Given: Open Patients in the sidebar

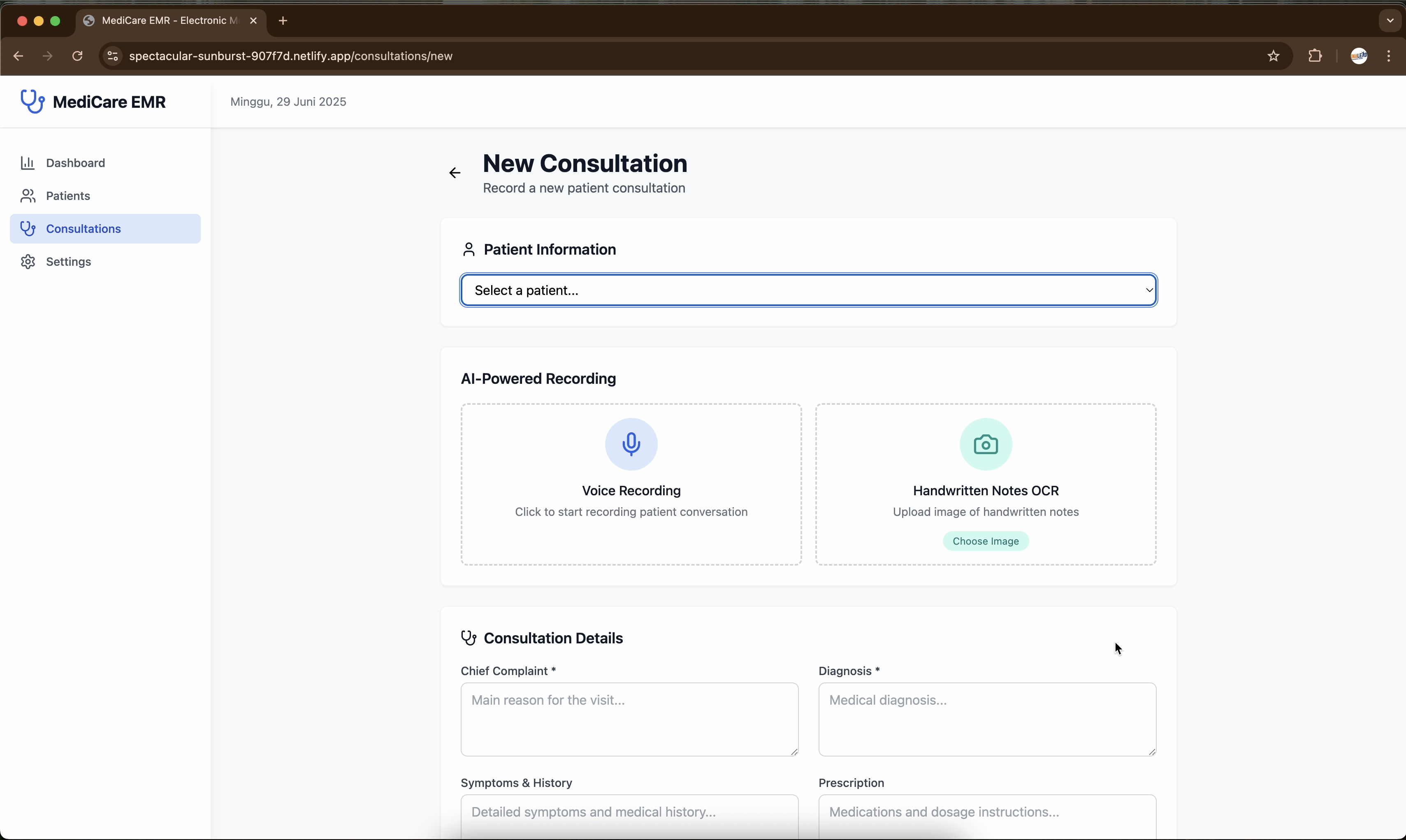Looking at the screenshot, I should click(x=68, y=196).
